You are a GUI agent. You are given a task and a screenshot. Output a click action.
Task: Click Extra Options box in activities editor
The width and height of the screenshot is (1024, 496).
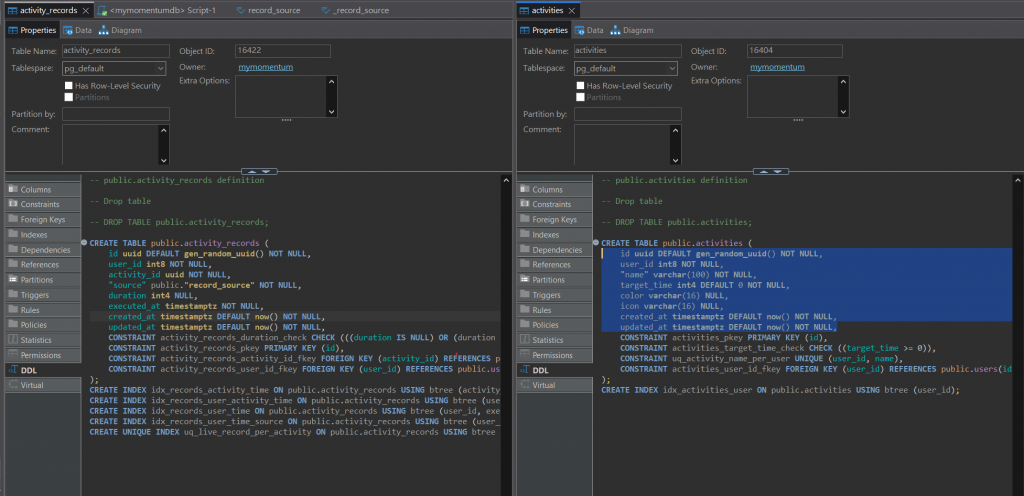793,97
